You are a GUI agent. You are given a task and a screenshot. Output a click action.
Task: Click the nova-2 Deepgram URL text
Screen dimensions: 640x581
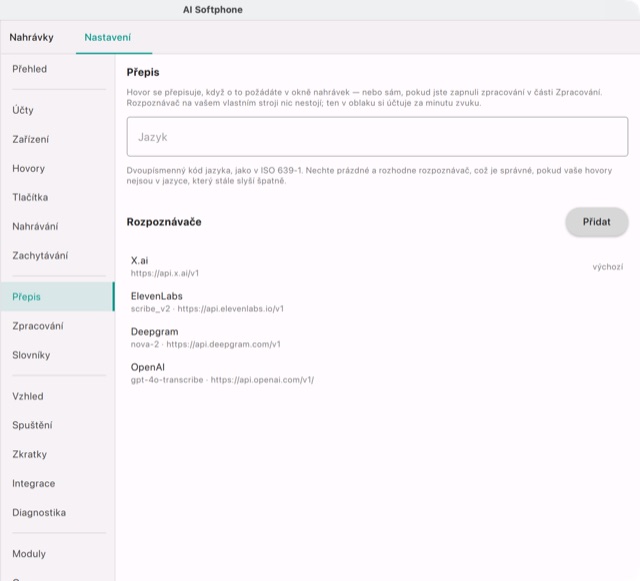205,344
